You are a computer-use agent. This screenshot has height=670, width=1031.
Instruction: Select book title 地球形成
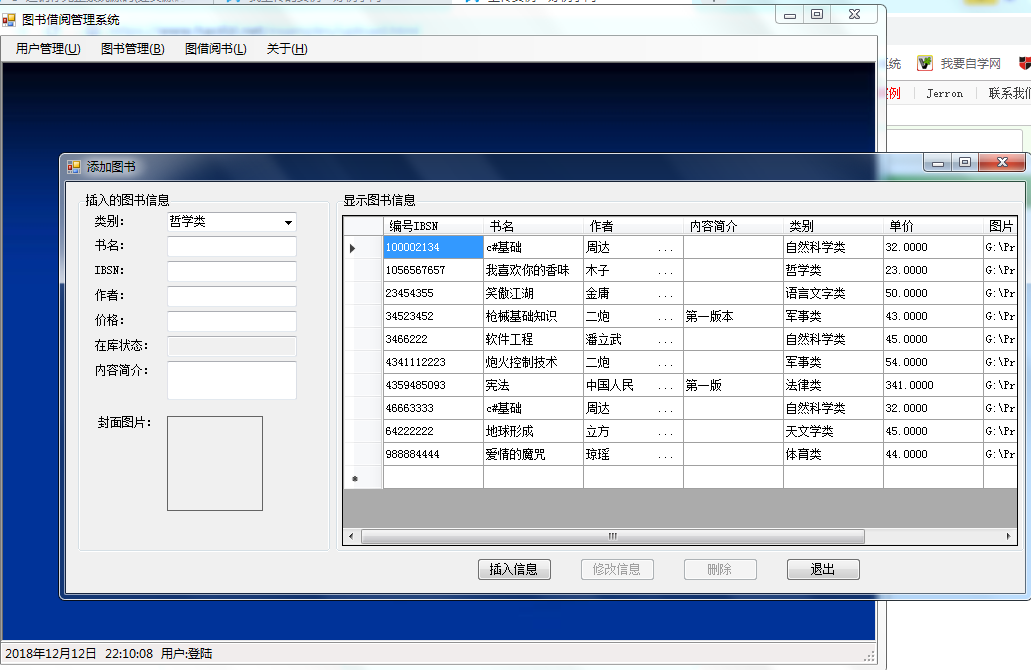tap(533, 431)
